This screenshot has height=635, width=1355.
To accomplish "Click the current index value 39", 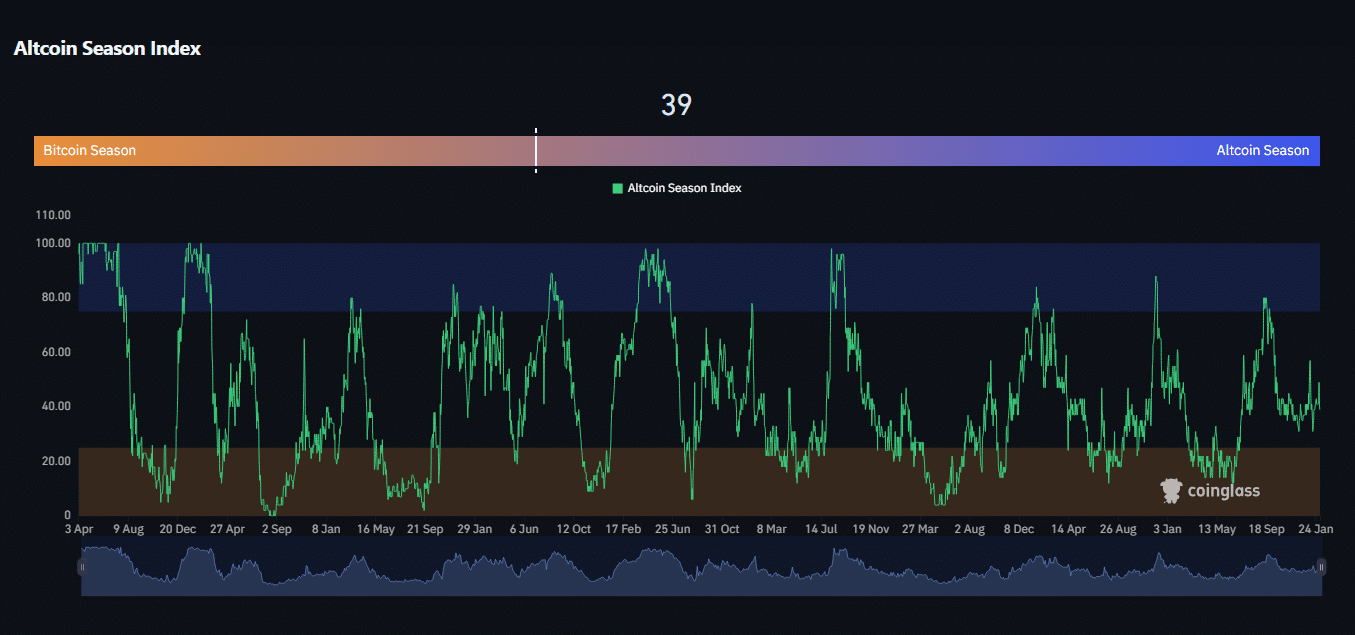I will 675,104.
